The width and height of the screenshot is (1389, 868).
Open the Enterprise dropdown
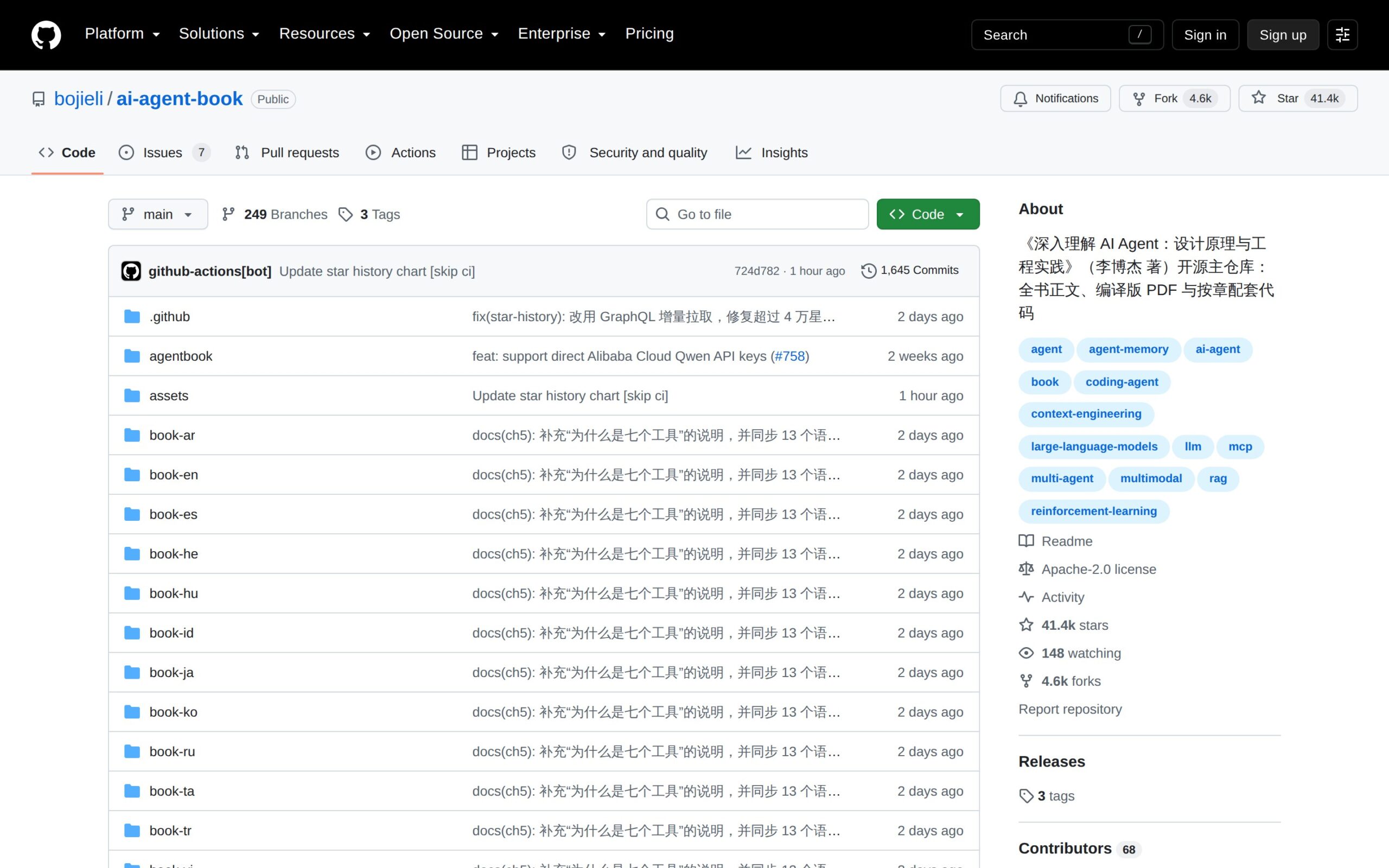pos(562,34)
